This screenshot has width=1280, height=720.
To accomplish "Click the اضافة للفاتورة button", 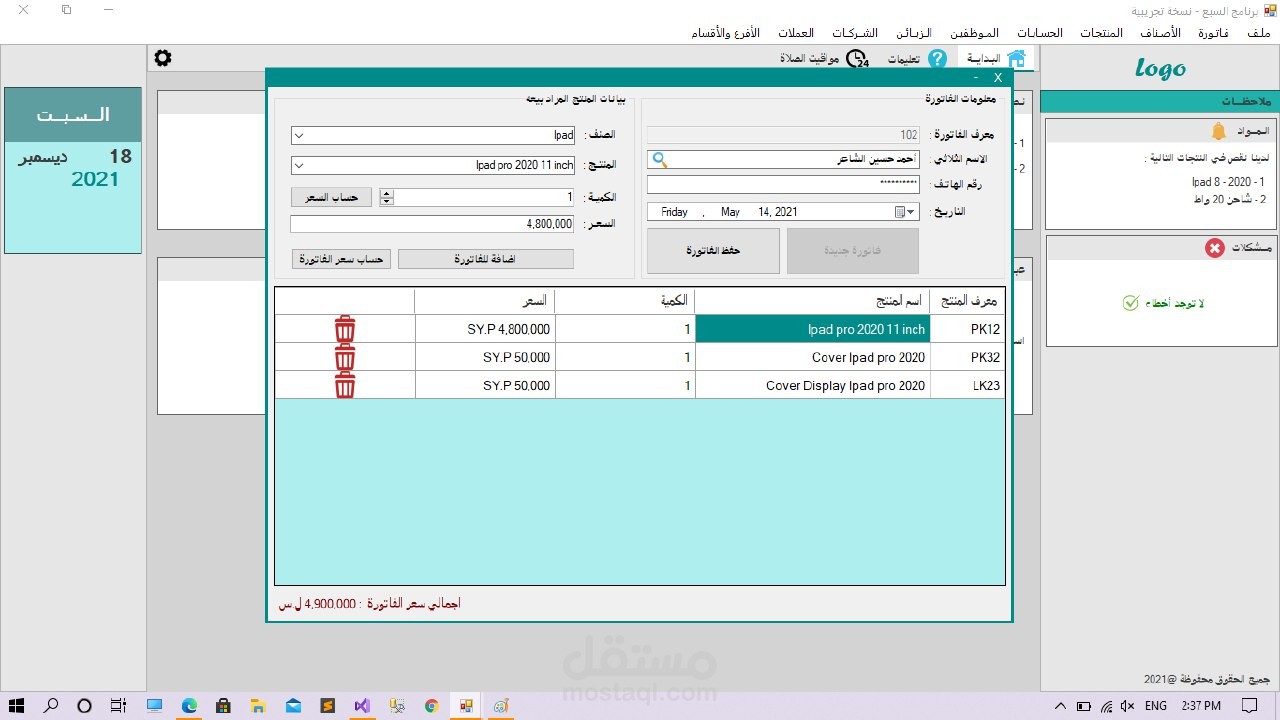I will [x=485, y=259].
